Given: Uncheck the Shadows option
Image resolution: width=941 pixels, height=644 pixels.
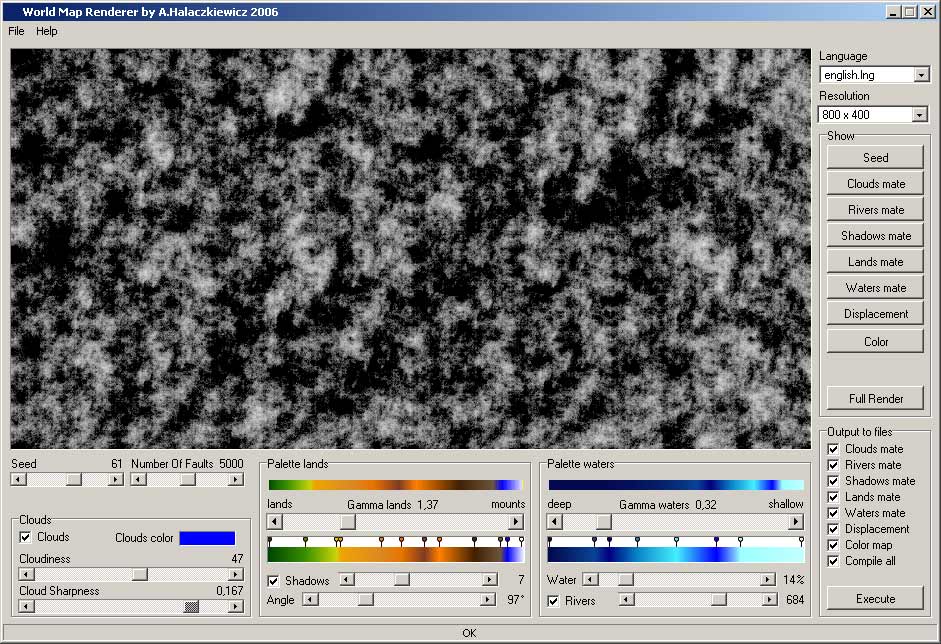Looking at the screenshot, I should tap(274, 581).
